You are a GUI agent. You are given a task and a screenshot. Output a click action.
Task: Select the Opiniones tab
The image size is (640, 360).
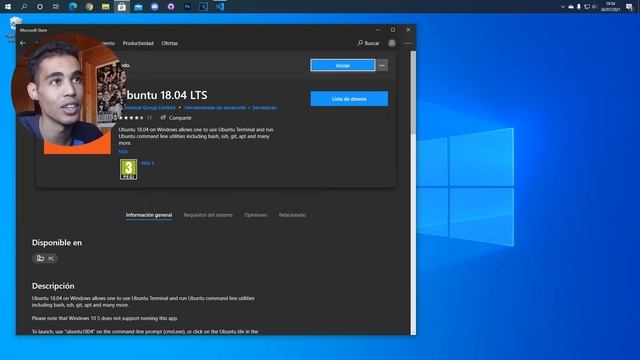[x=256, y=215]
